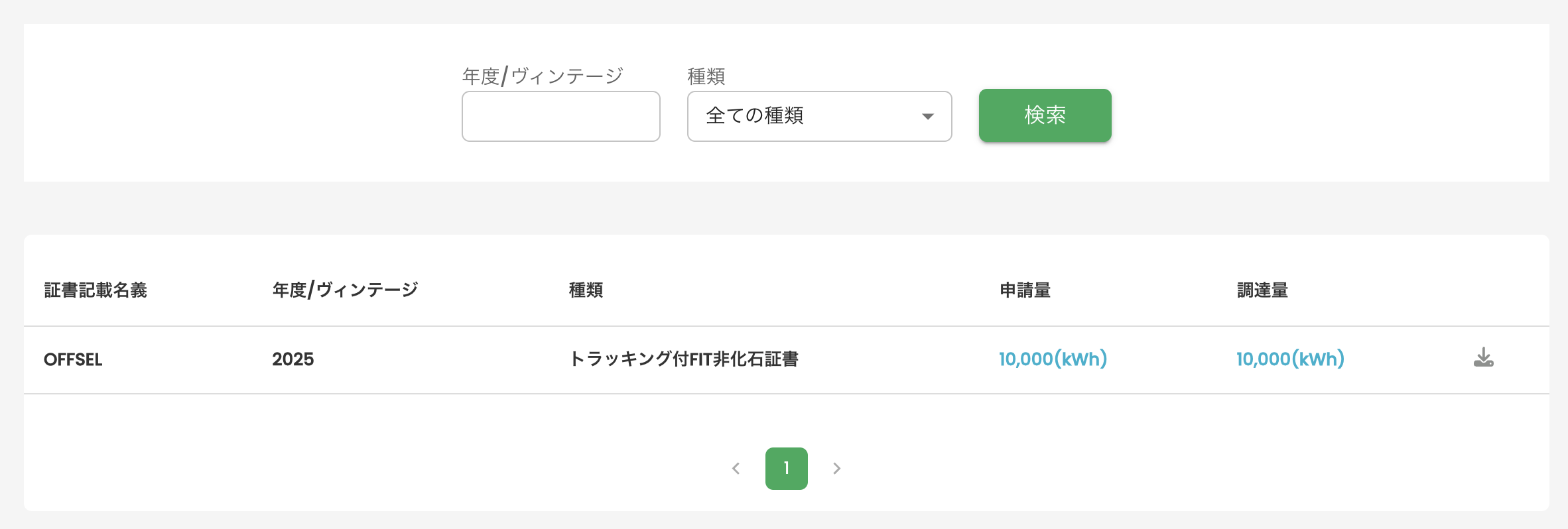Click the dropdown arrow in 種類 selector

927,117
